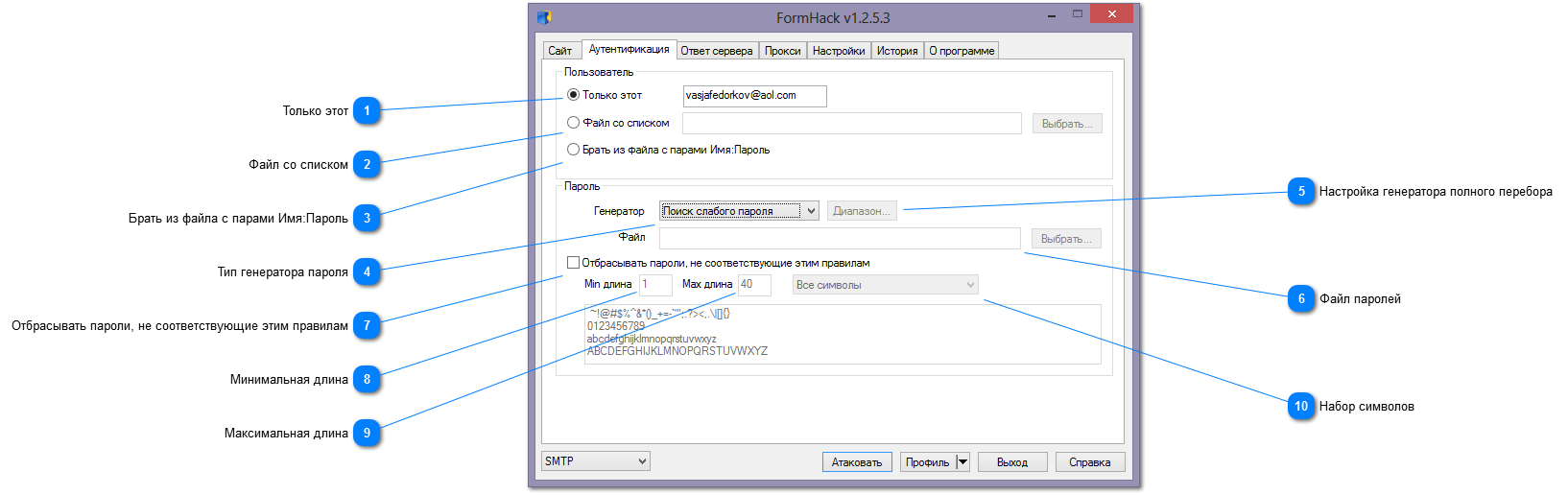The width and height of the screenshot is (1568, 495).
Task: Go to the "Настройки" tab
Action: point(838,51)
